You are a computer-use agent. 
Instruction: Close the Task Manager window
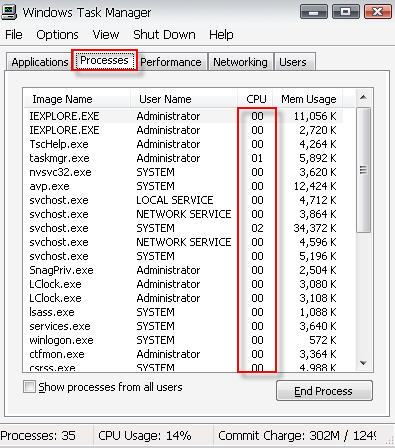coord(378,12)
